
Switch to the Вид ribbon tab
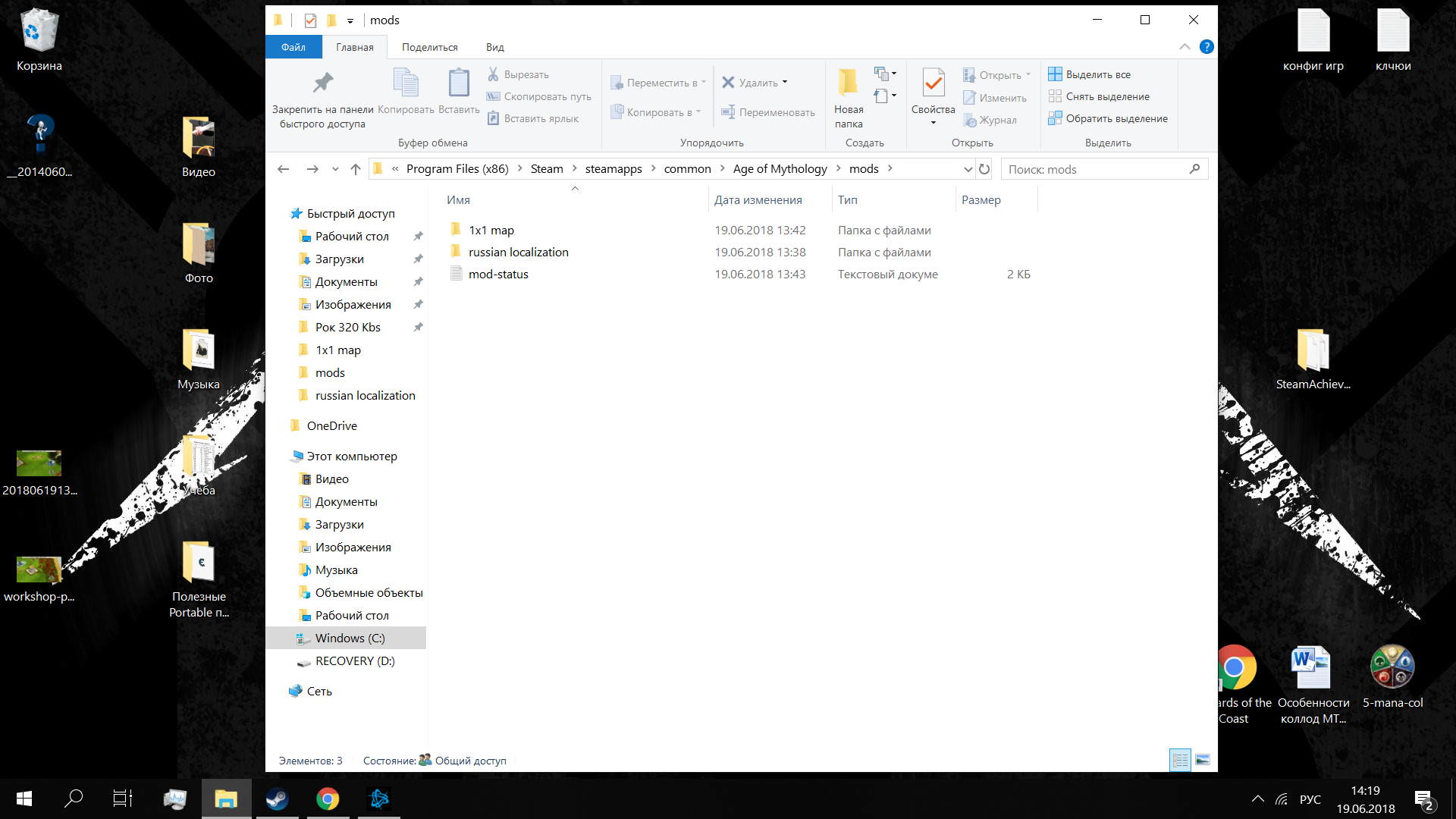pos(495,47)
